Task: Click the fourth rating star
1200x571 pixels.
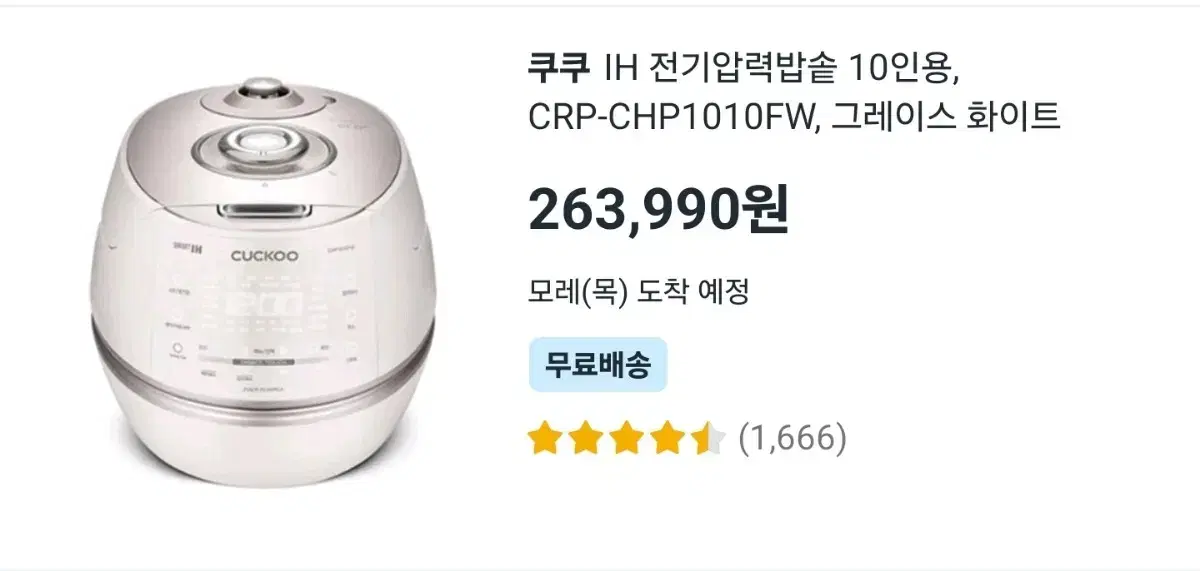Action: (x=668, y=438)
